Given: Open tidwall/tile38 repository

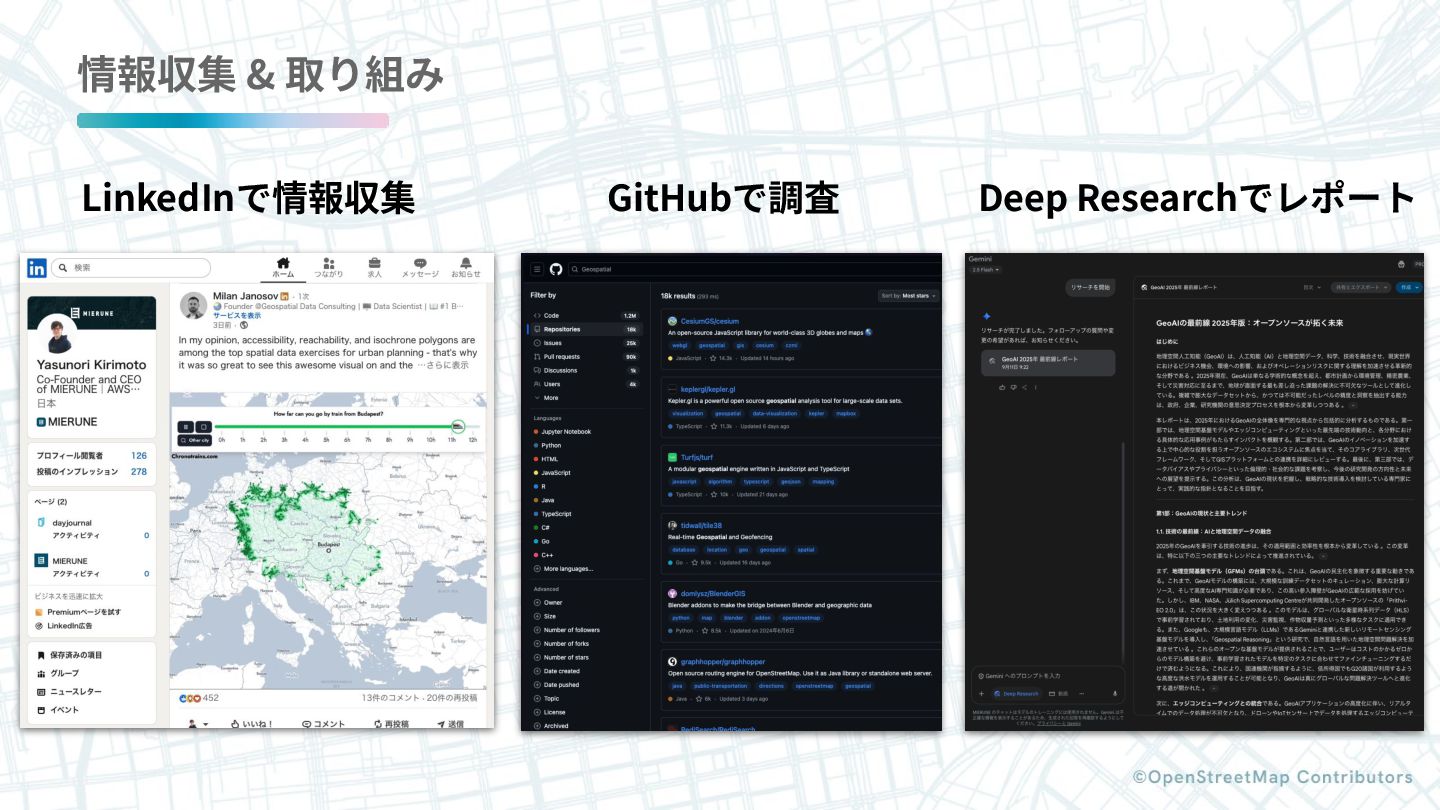Looking at the screenshot, I should [701, 525].
